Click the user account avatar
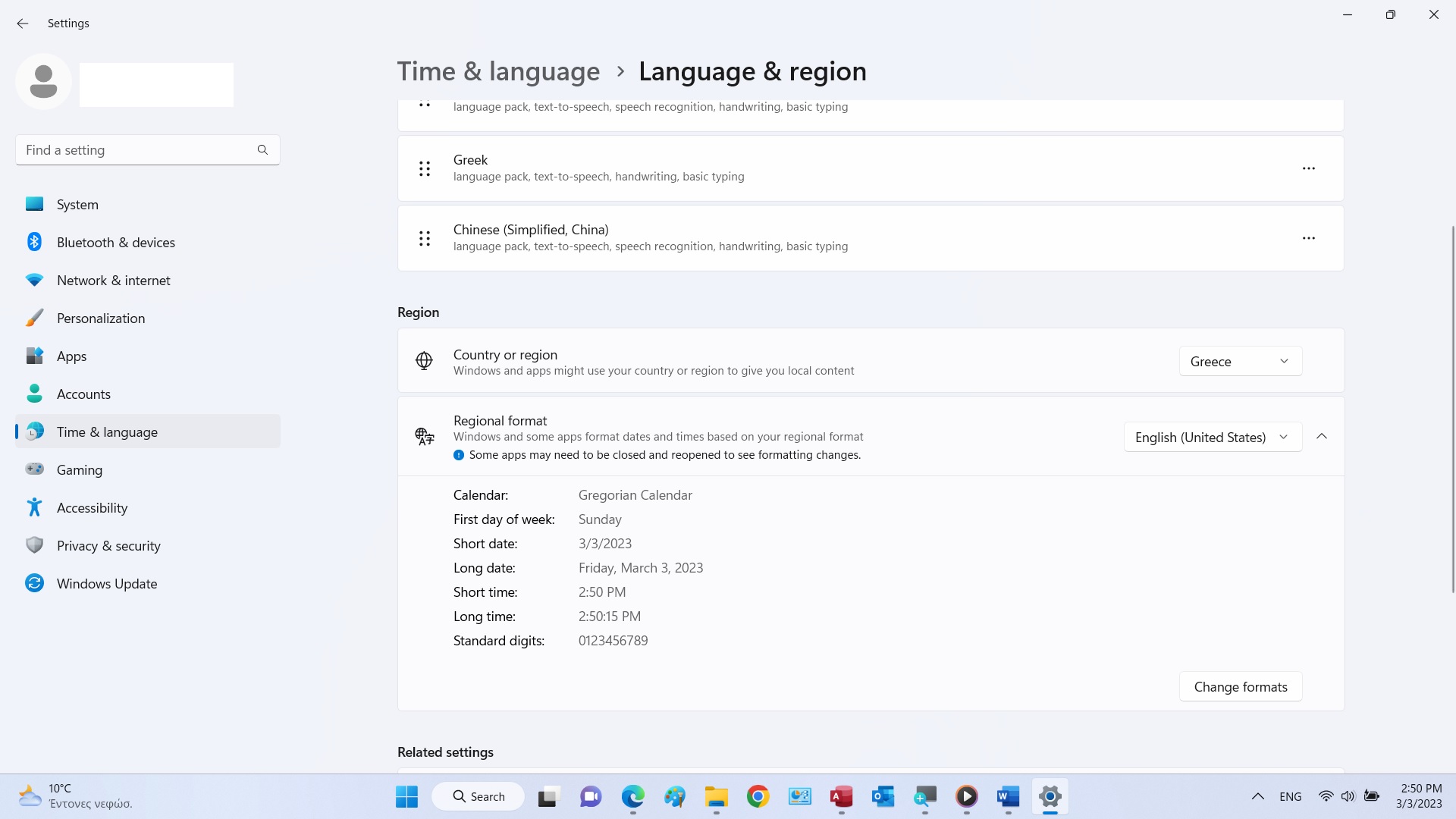Screen dimensions: 1456x819 pyautogui.click(x=43, y=81)
